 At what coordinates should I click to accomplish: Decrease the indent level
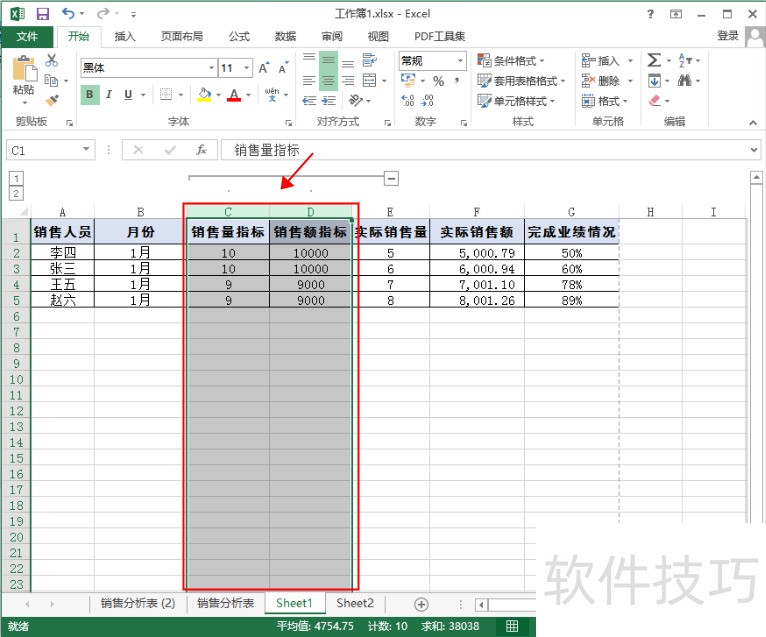point(309,101)
